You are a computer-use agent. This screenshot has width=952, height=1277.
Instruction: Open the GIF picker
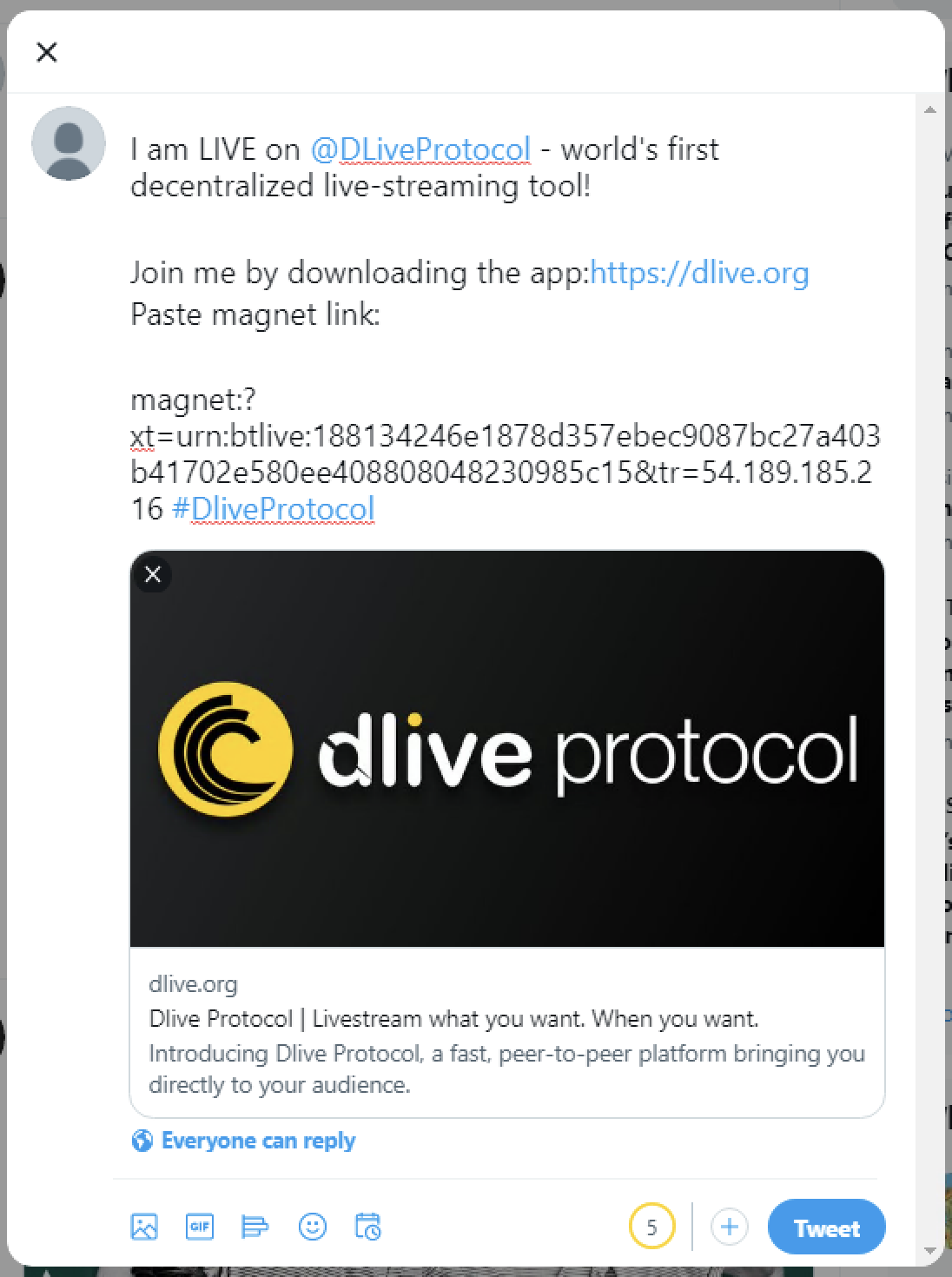click(x=200, y=1227)
